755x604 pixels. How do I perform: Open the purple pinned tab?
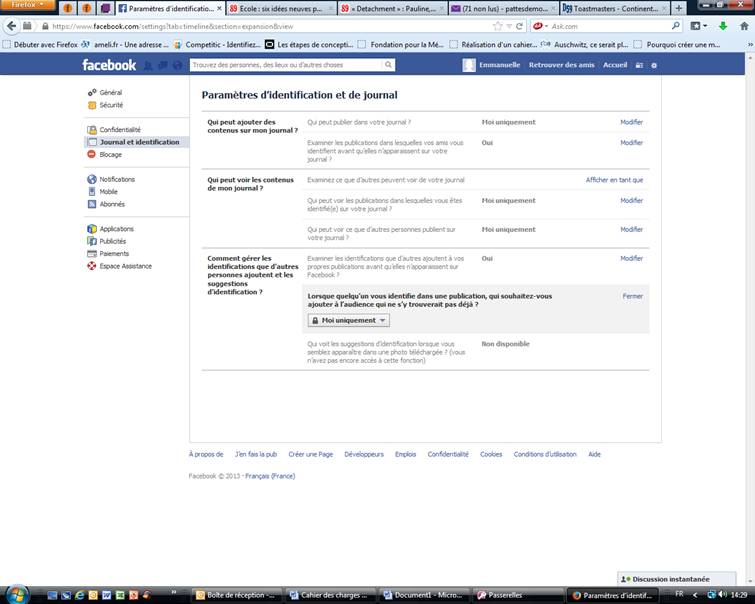[105, 8]
